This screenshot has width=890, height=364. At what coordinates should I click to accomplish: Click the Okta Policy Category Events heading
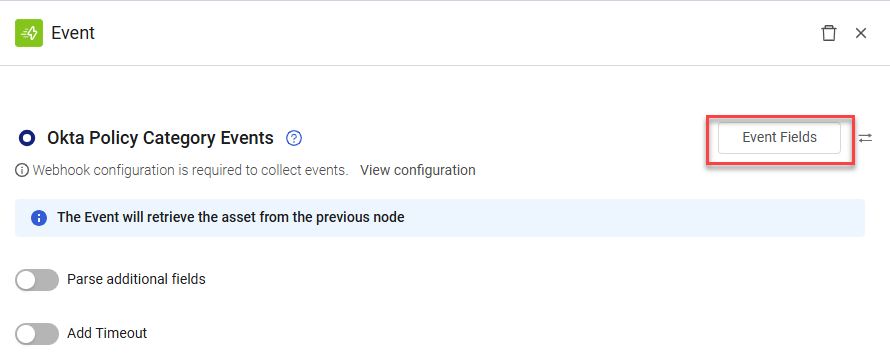pos(160,138)
